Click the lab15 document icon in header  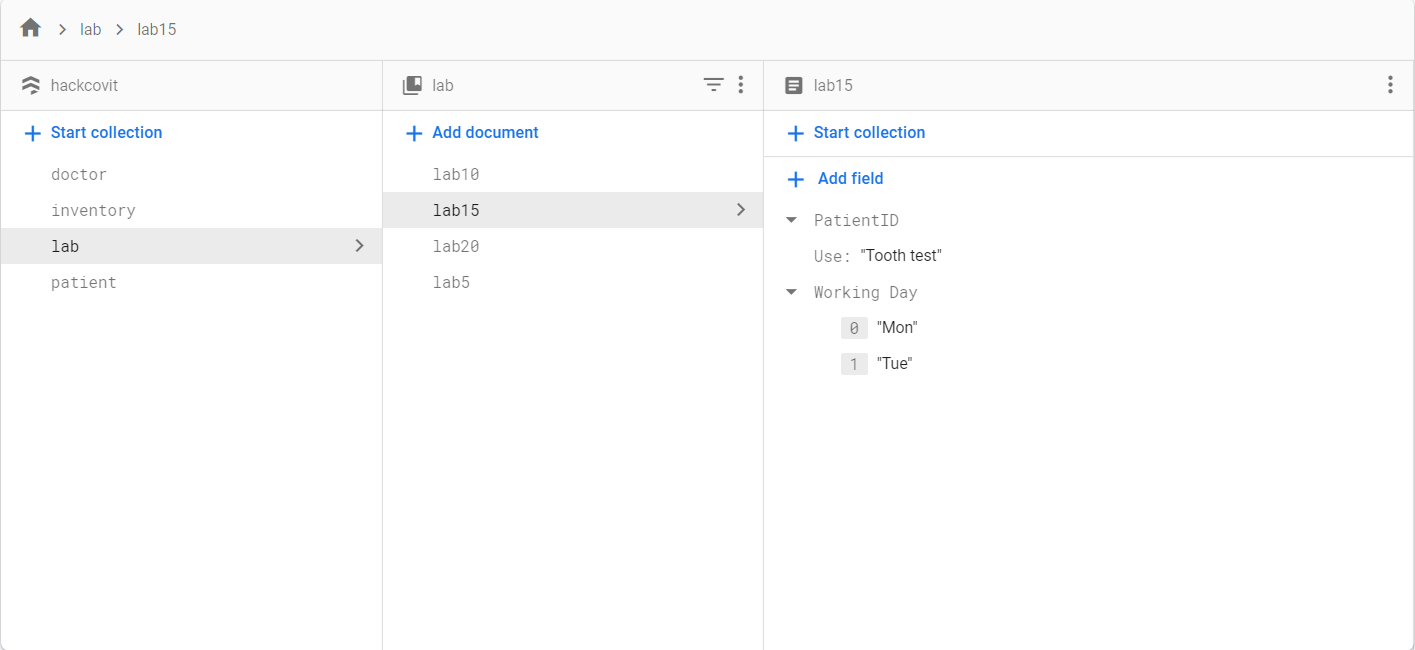794,85
